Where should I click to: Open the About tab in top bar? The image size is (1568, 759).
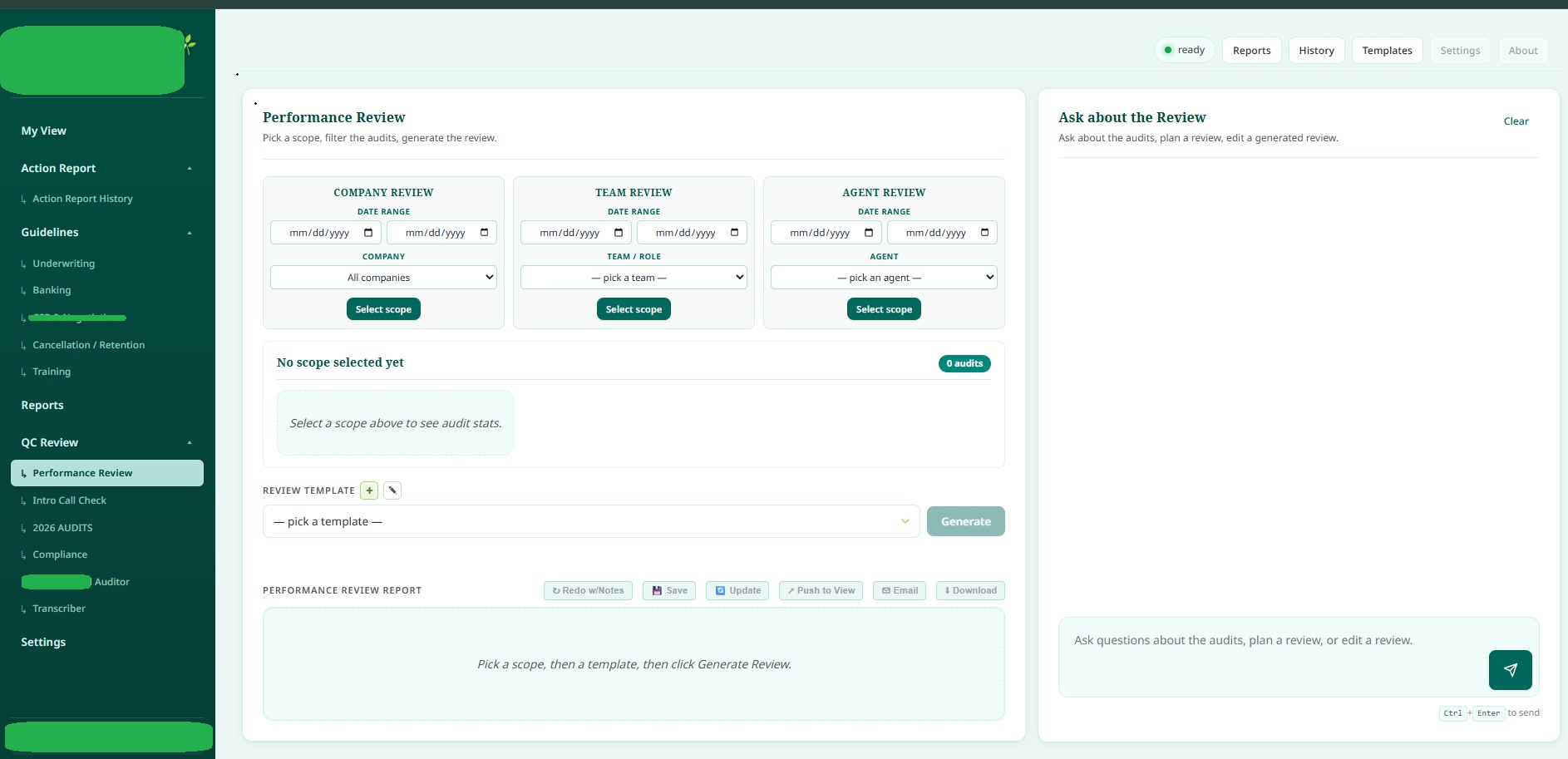pyautogui.click(x=1523, y=50)
